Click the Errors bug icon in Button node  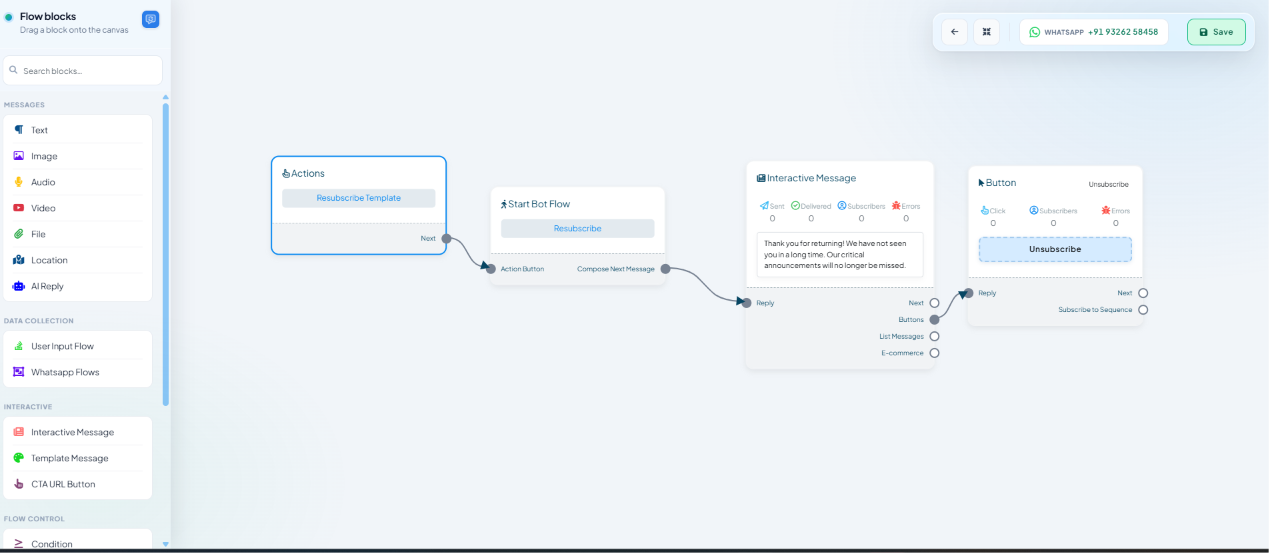point(1106,211)
